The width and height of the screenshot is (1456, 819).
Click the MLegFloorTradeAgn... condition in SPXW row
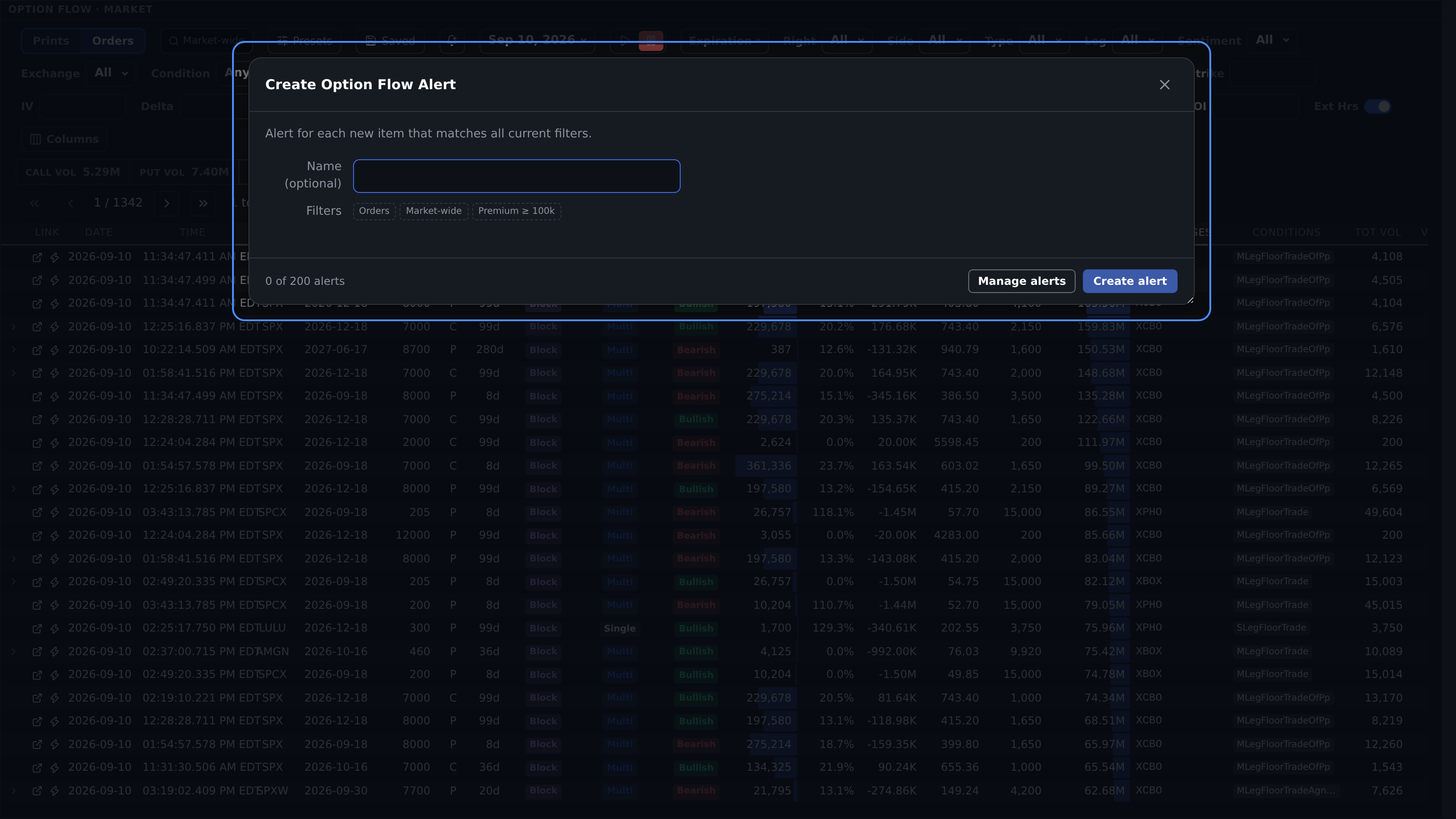point(1285,791)
